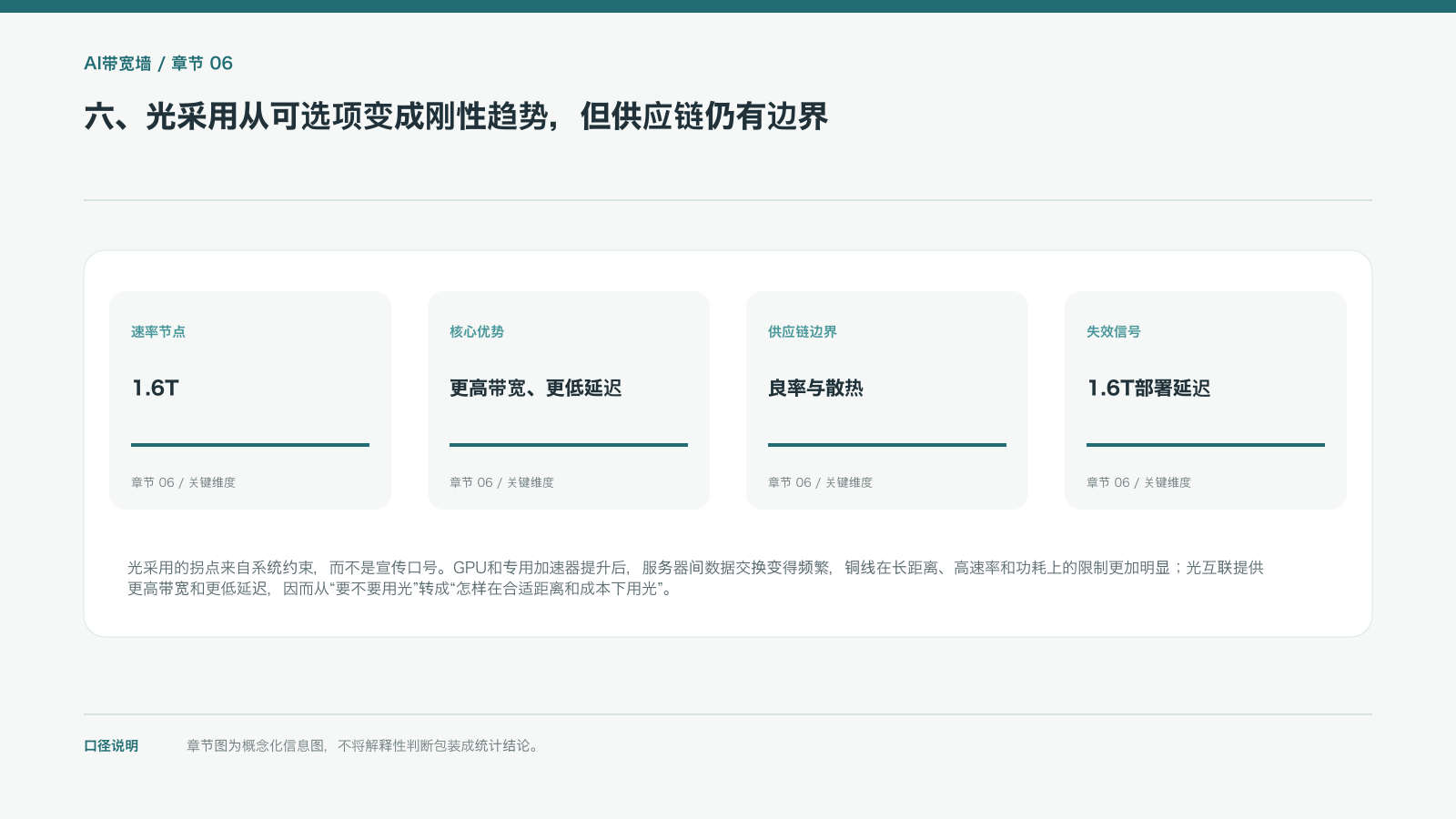Select the '更高带宽、更低延迟' text
1456x819 pixels.
536,388
